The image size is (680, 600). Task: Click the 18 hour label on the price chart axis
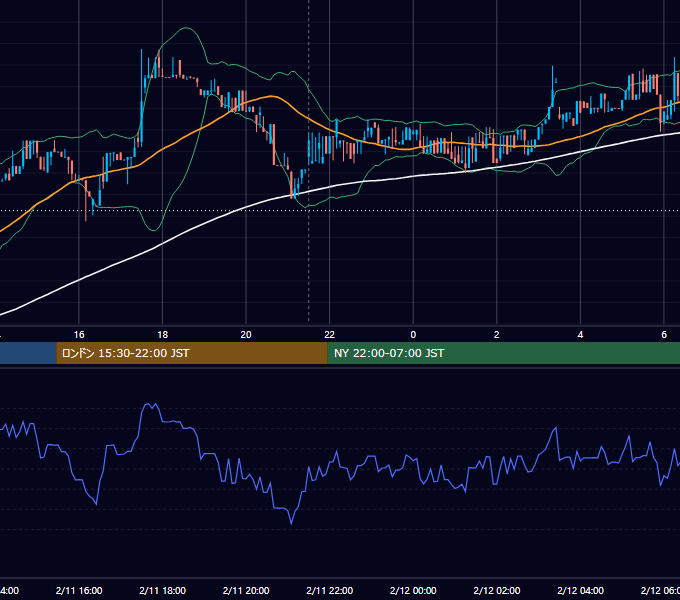(163, 335)
